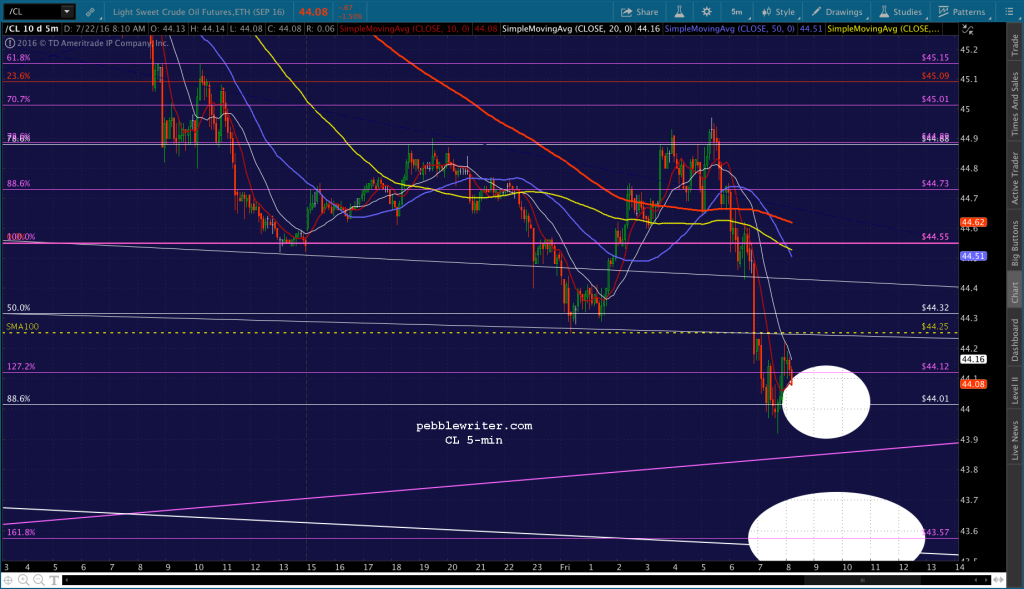Click the zoom in magnifier icon

point(24,580)
